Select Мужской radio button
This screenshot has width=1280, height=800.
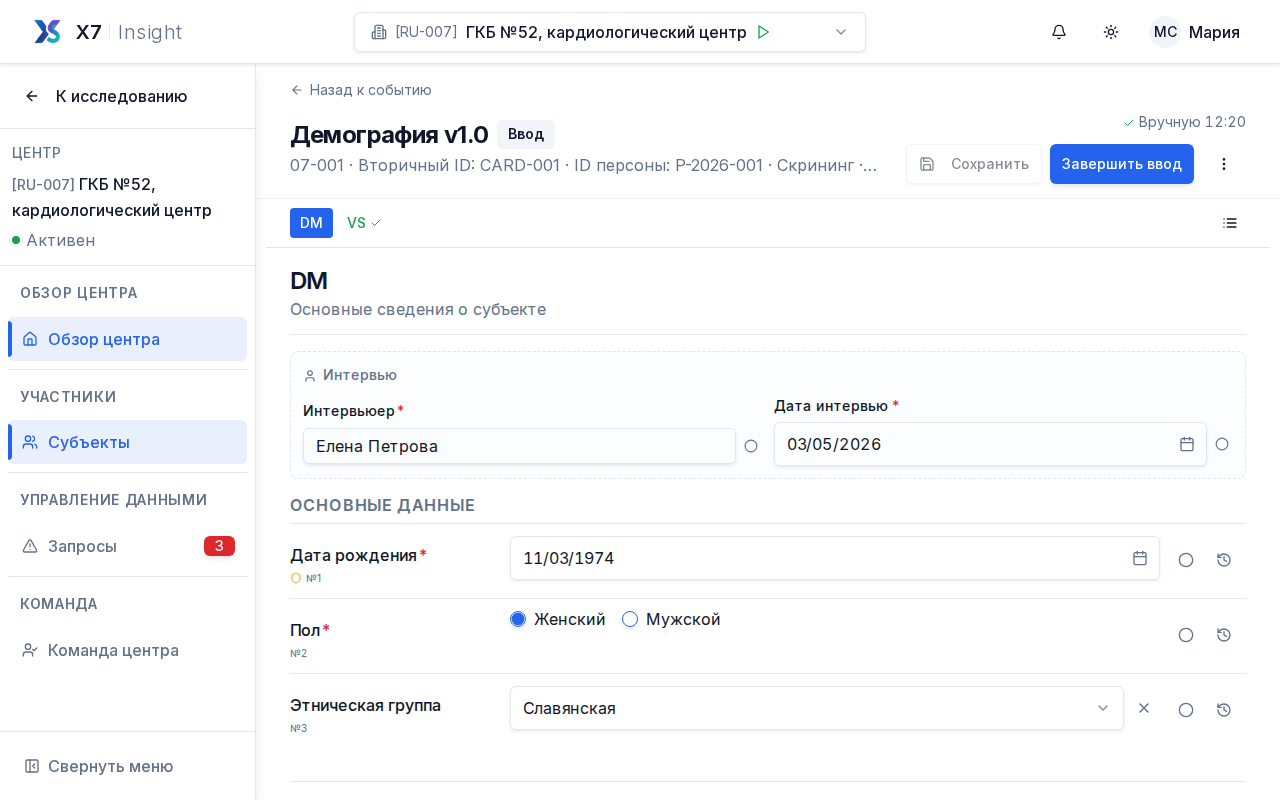(x=630, y=619)
